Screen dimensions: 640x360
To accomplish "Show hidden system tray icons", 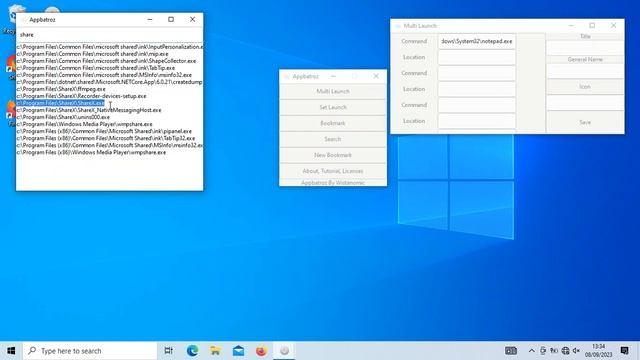I will pos(531,351).
